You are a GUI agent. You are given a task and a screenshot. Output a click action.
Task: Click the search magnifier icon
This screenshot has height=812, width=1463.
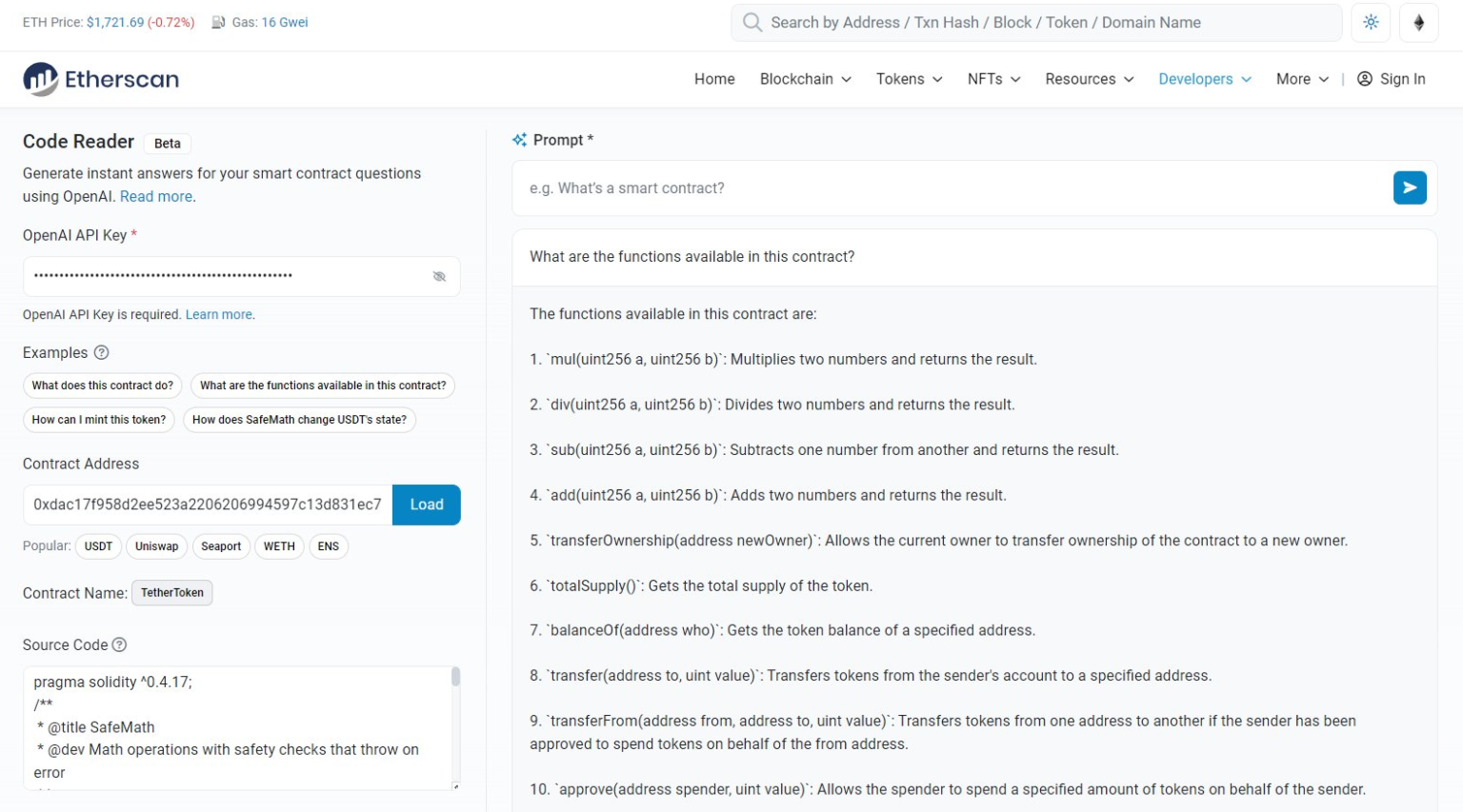[752, 22]
